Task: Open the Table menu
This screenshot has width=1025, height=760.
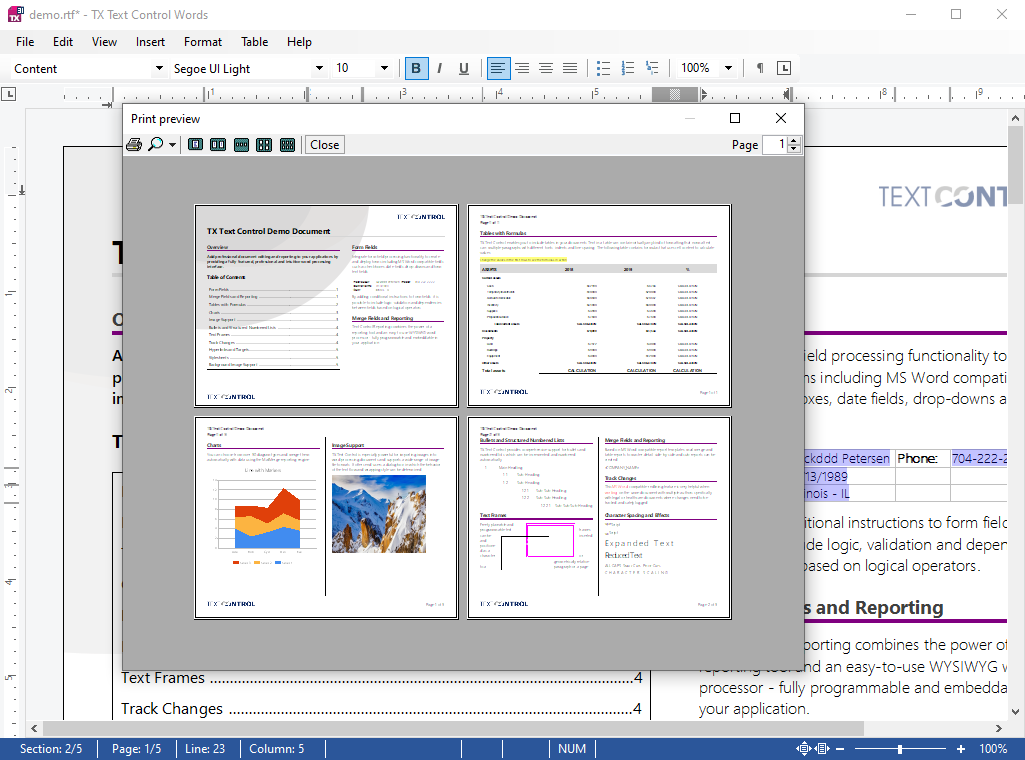Action: [255, 42]
